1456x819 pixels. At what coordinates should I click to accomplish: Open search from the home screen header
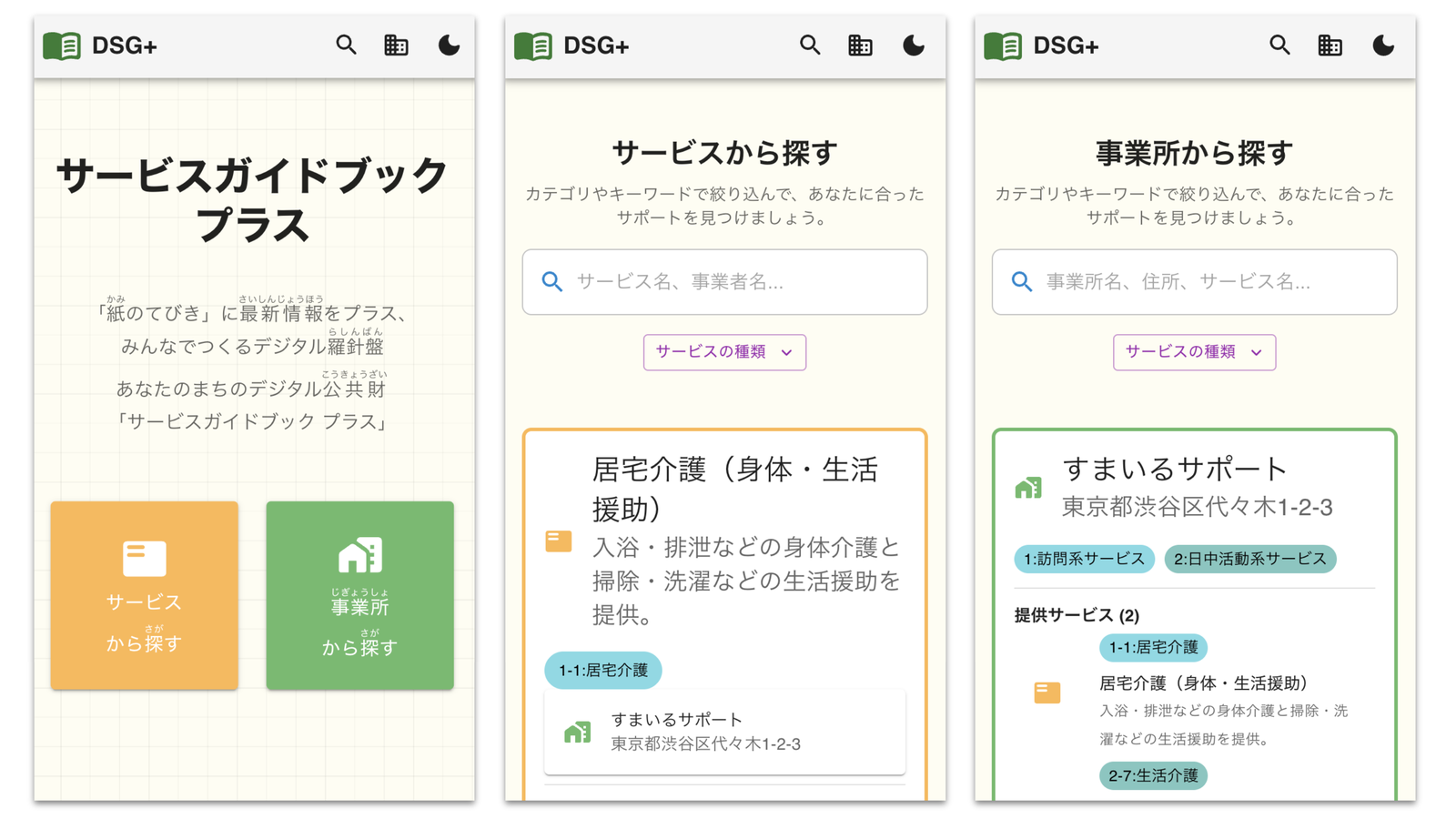[x=346, y=45]
